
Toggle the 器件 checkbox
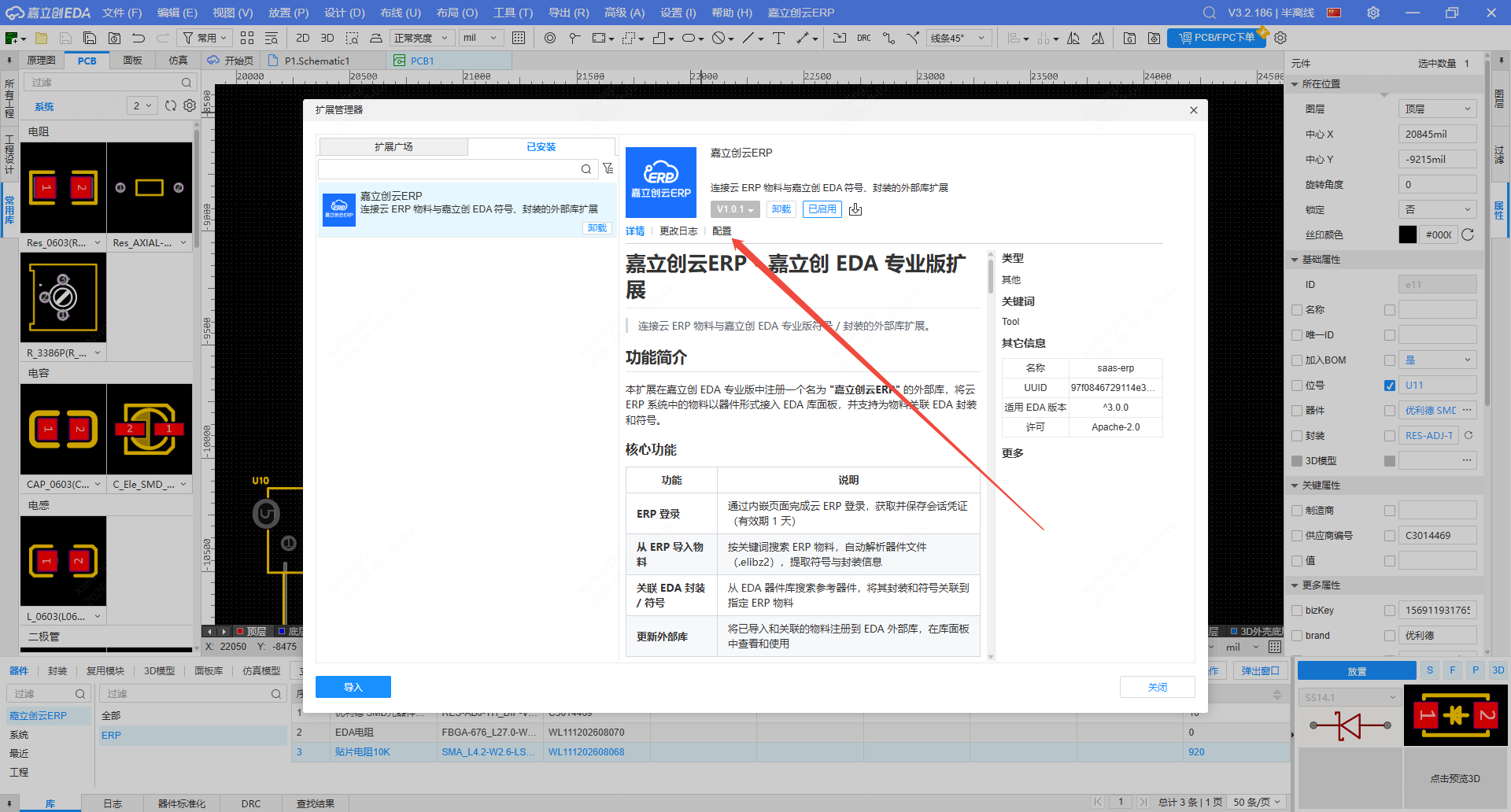(1297, 411)
